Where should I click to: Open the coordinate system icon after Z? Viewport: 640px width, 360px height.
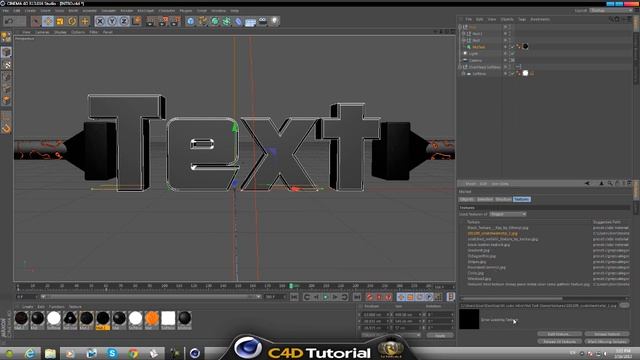click(137, 21)
